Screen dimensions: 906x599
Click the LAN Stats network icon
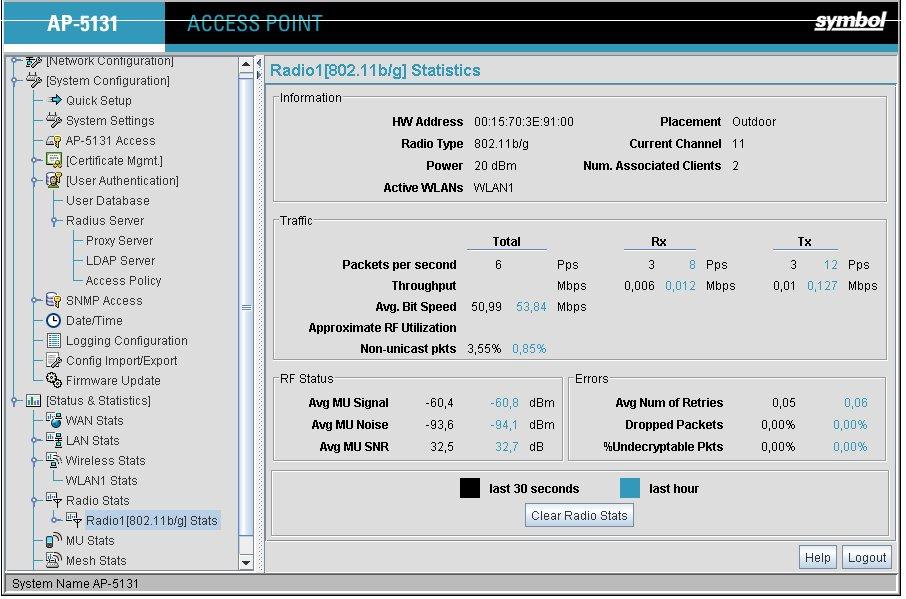pos(54,440)
